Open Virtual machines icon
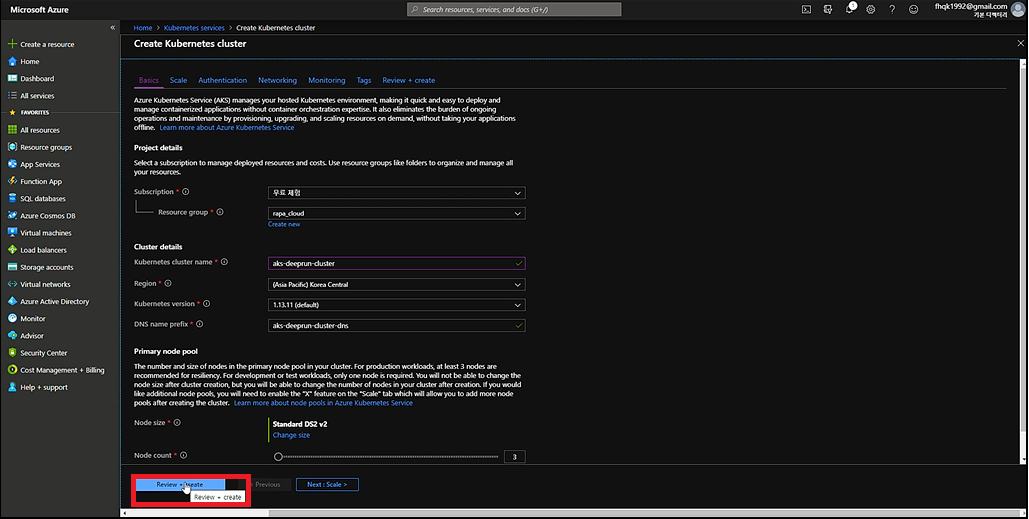This screenshot has height=519, width=1029. pyautogui.click(x=12, y=232)
